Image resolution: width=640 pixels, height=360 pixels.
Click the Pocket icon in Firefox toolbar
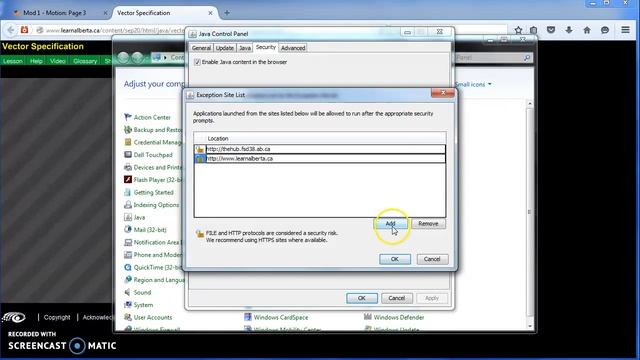tap(551, 30)
